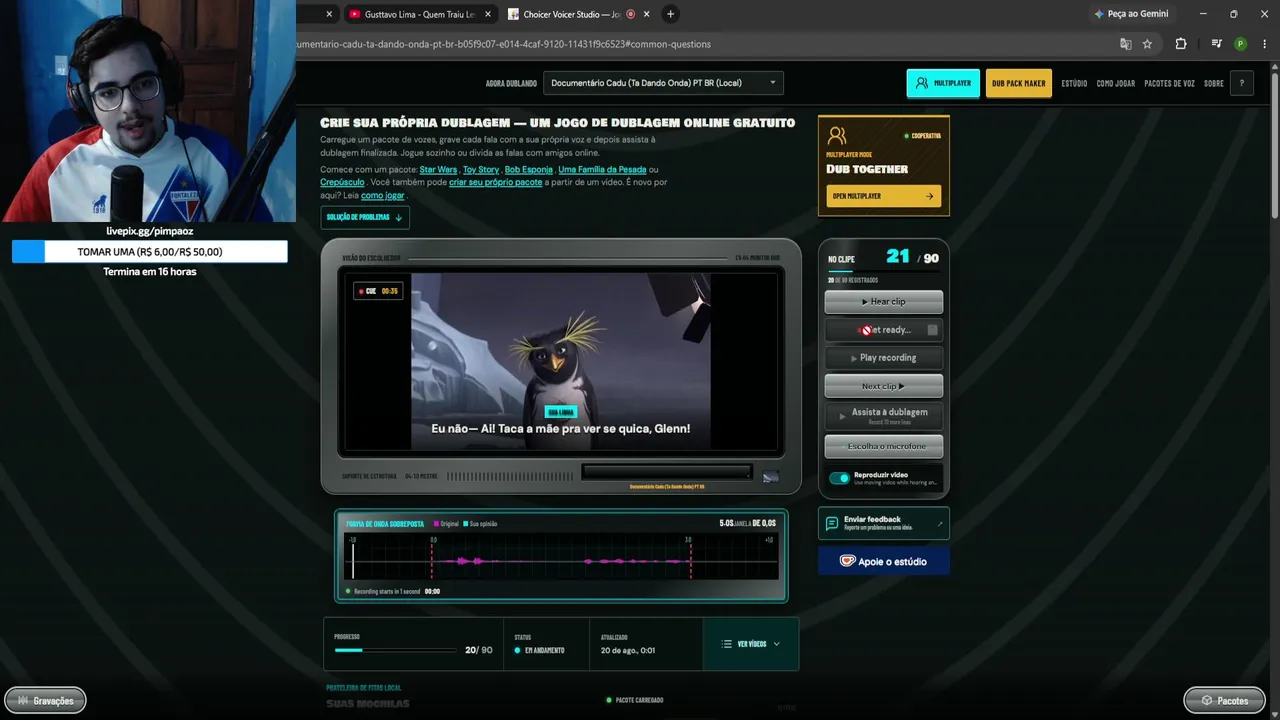Click the streamer webcam overlay
This screenshot has width=1280, height=720.
pos(148,110)
